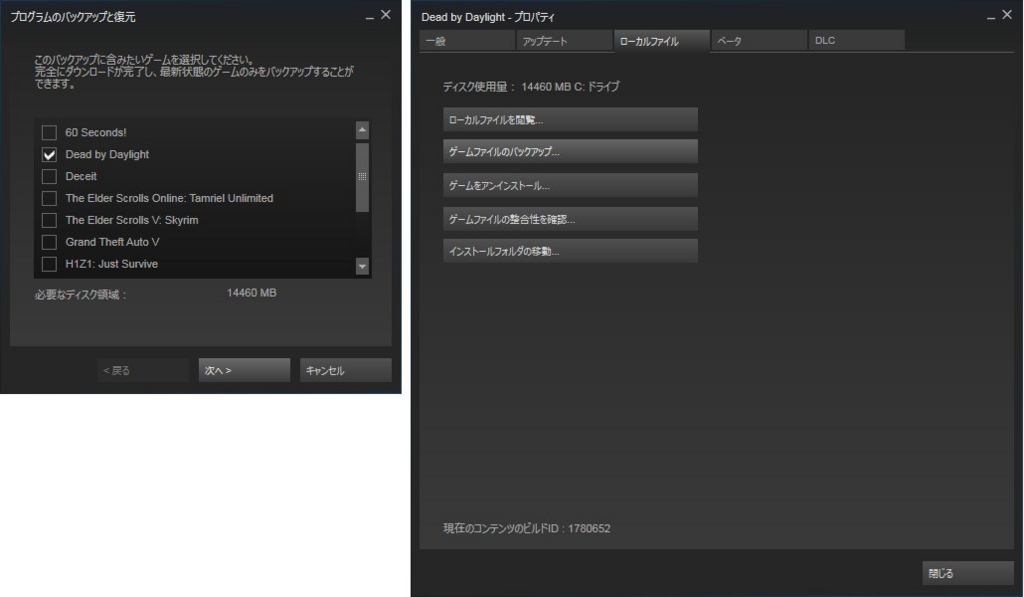Switch to the 一般 tab
The width and height of the screenshot is (1024, 597).
467,40
